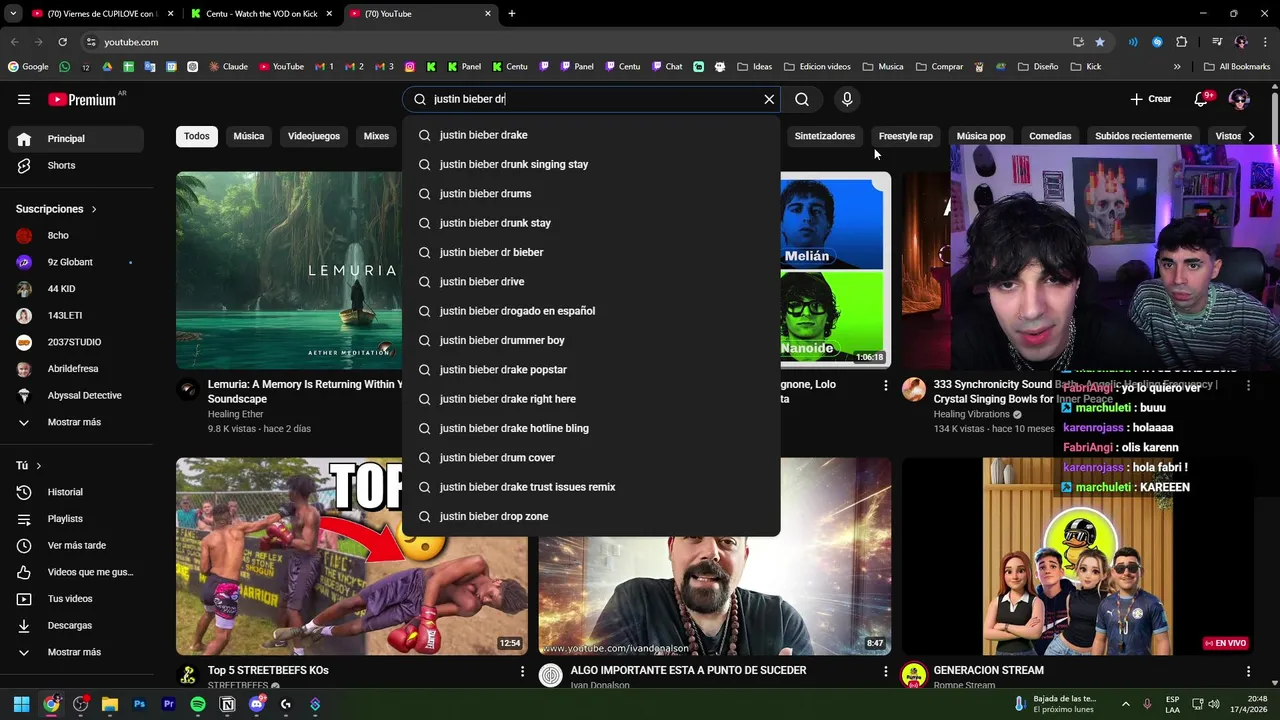1280x720 pixels.
Task: Expand the Suscripciones section
Action: tap(56, 209)
